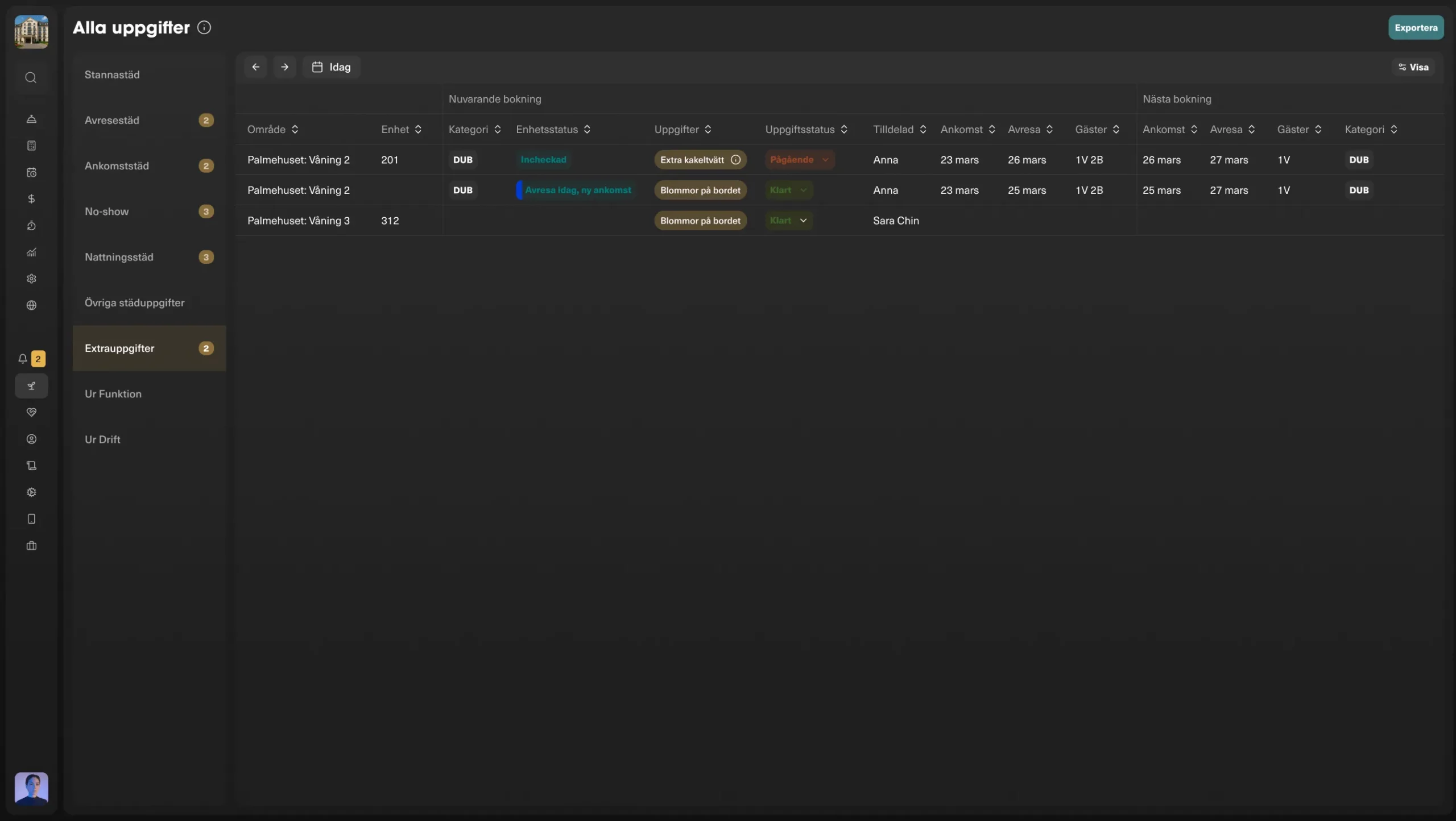Screen dimensions: 1456x821
Task: Open the statistics chart icon in the sidebar
Action: [x=31, y=252]
